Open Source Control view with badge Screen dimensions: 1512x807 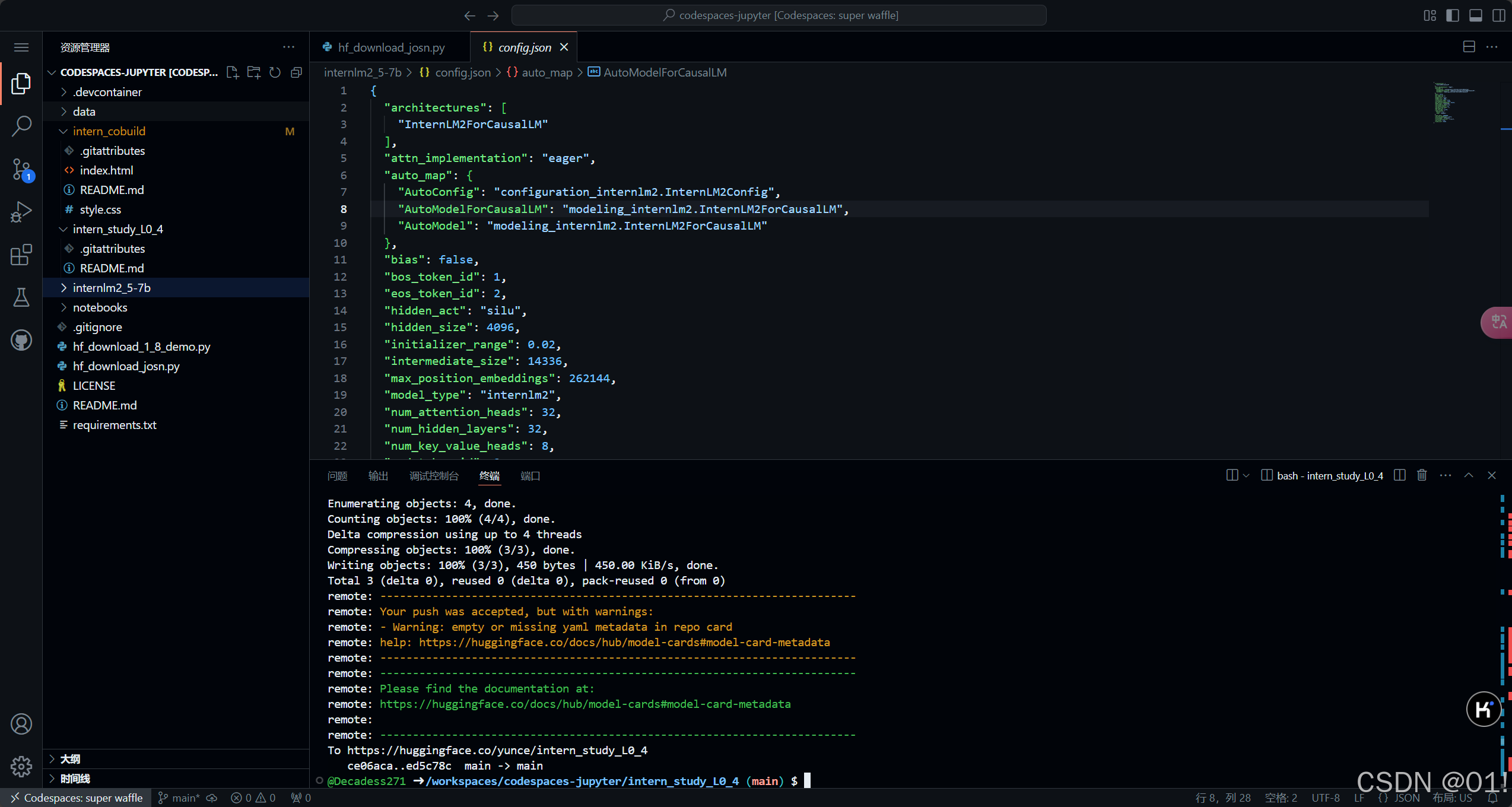click(21, 169)
